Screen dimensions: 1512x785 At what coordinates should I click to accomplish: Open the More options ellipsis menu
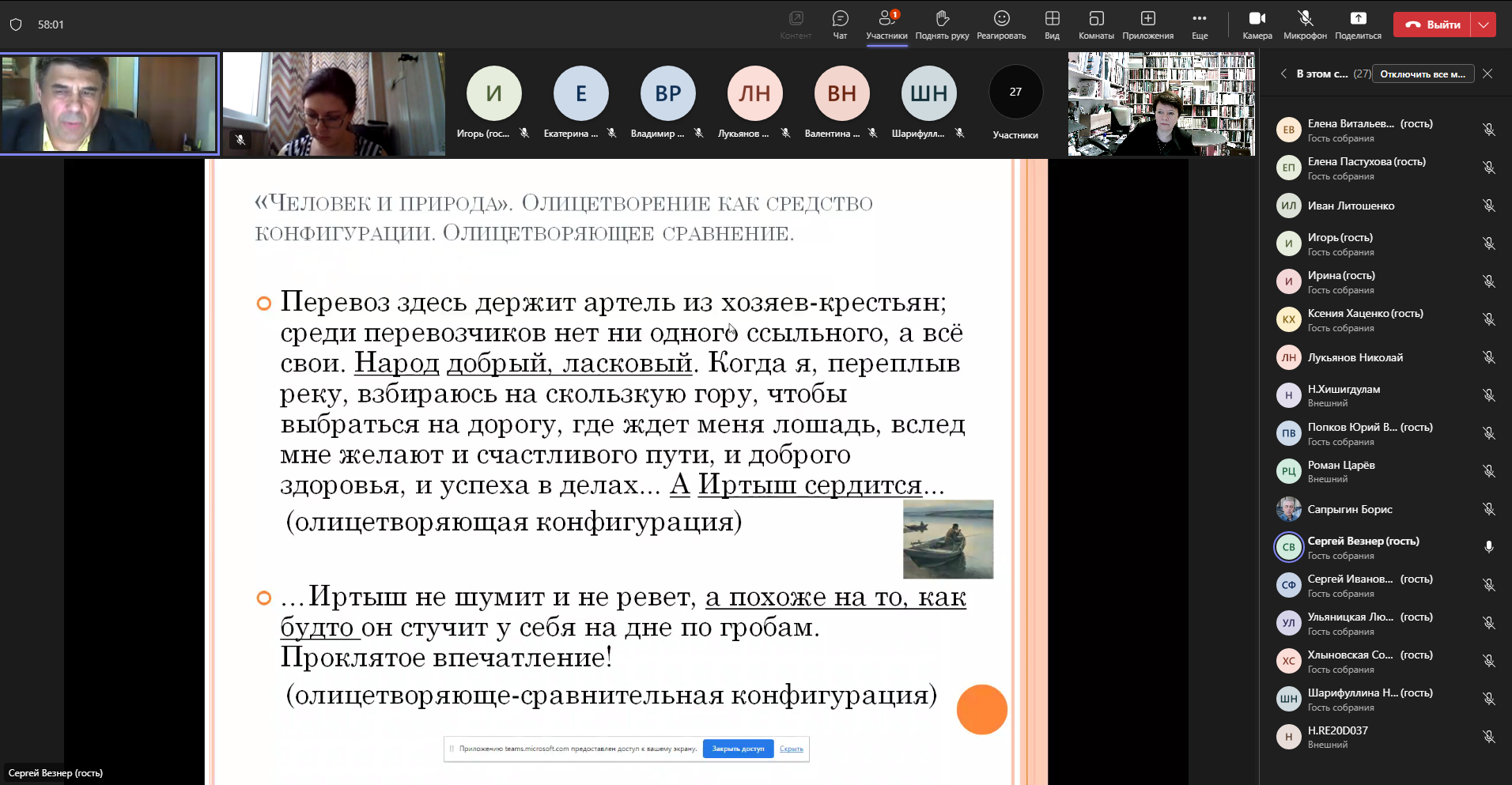(1200, 24)
